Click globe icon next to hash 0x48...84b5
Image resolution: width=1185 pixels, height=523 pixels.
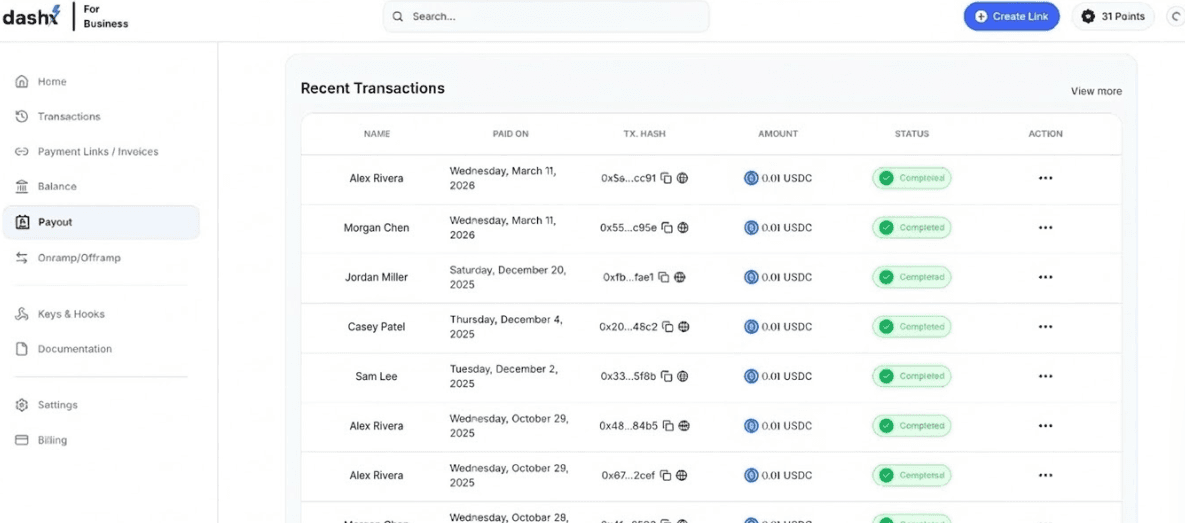tap(684, 426)
